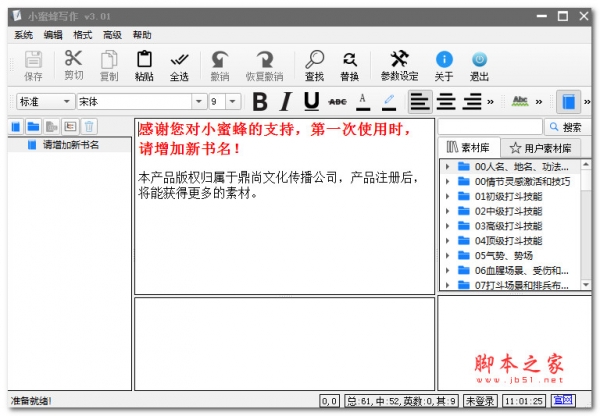This screenshot has width=600, height=416.
Task: Click the 全选 double-check icon
Action: pyautogui.click(x=179, y=59)
